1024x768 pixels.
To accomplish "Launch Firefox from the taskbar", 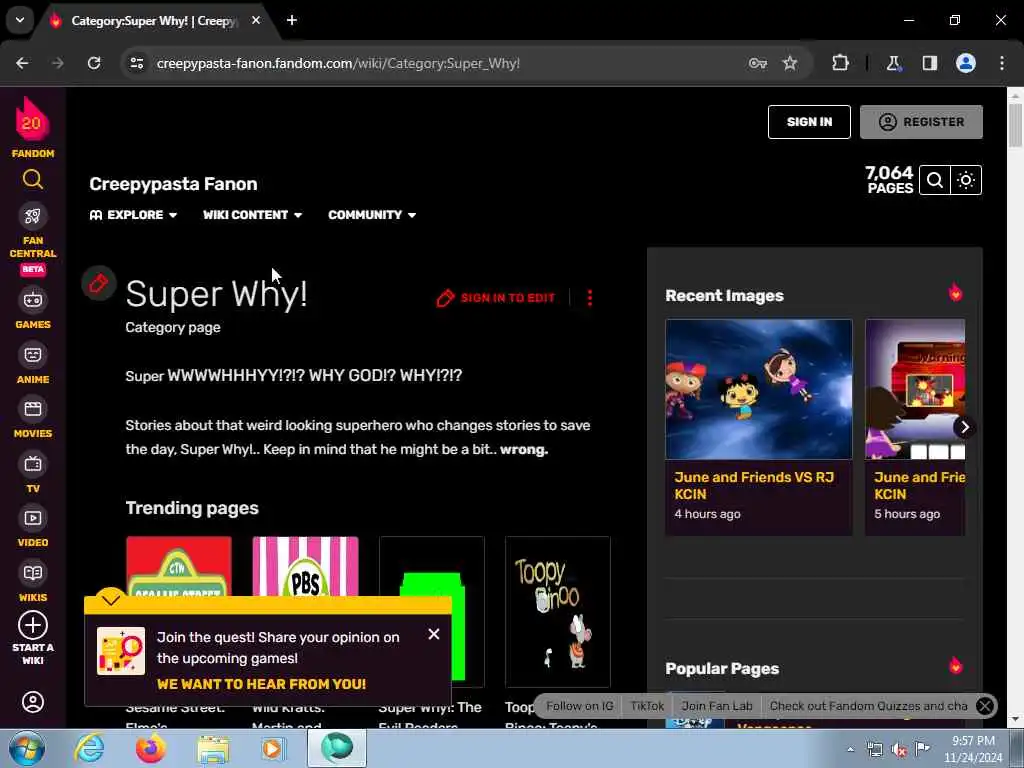I will click(x=150, y=748).
